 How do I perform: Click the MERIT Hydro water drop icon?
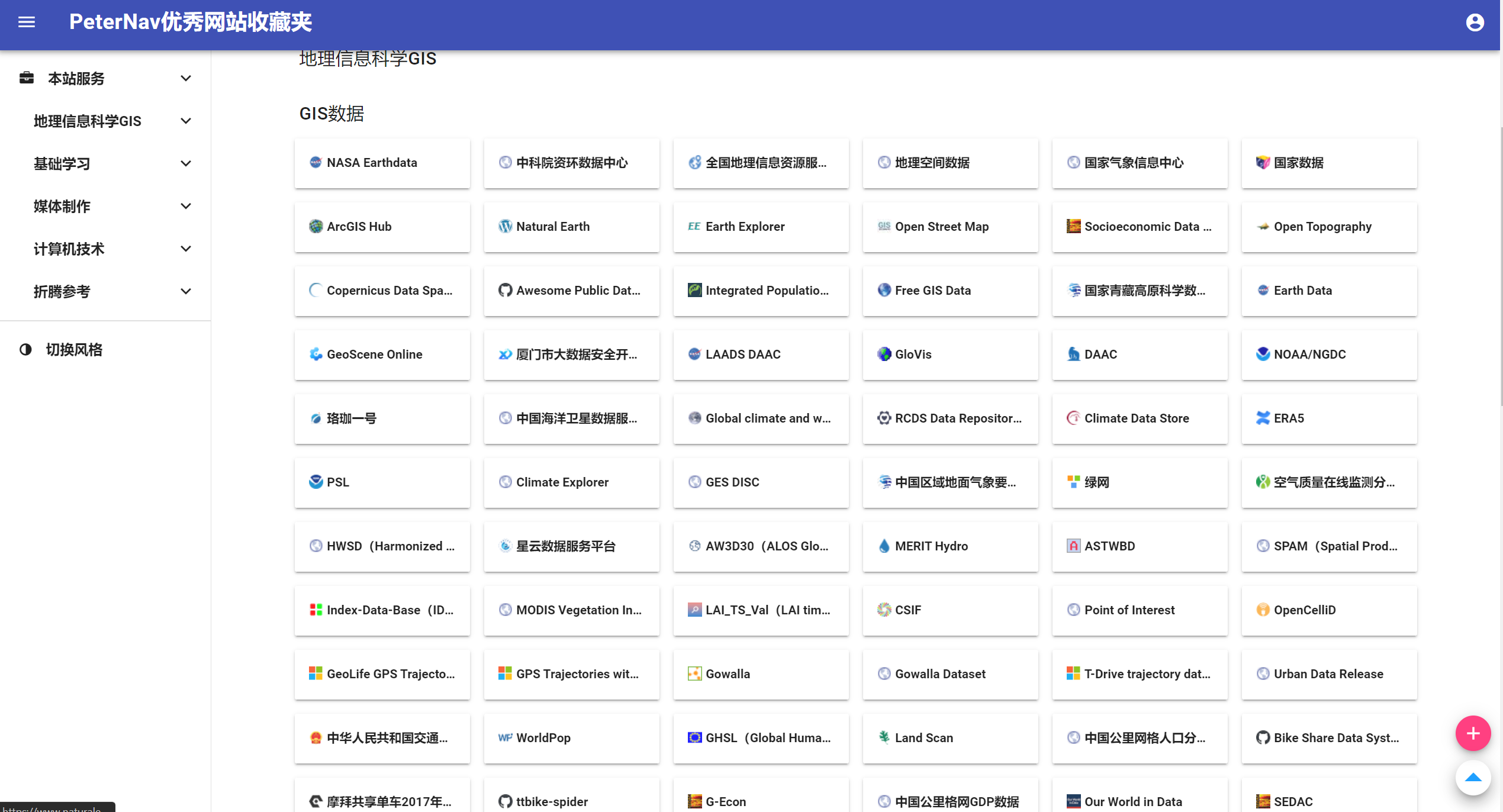coord(884,546)
